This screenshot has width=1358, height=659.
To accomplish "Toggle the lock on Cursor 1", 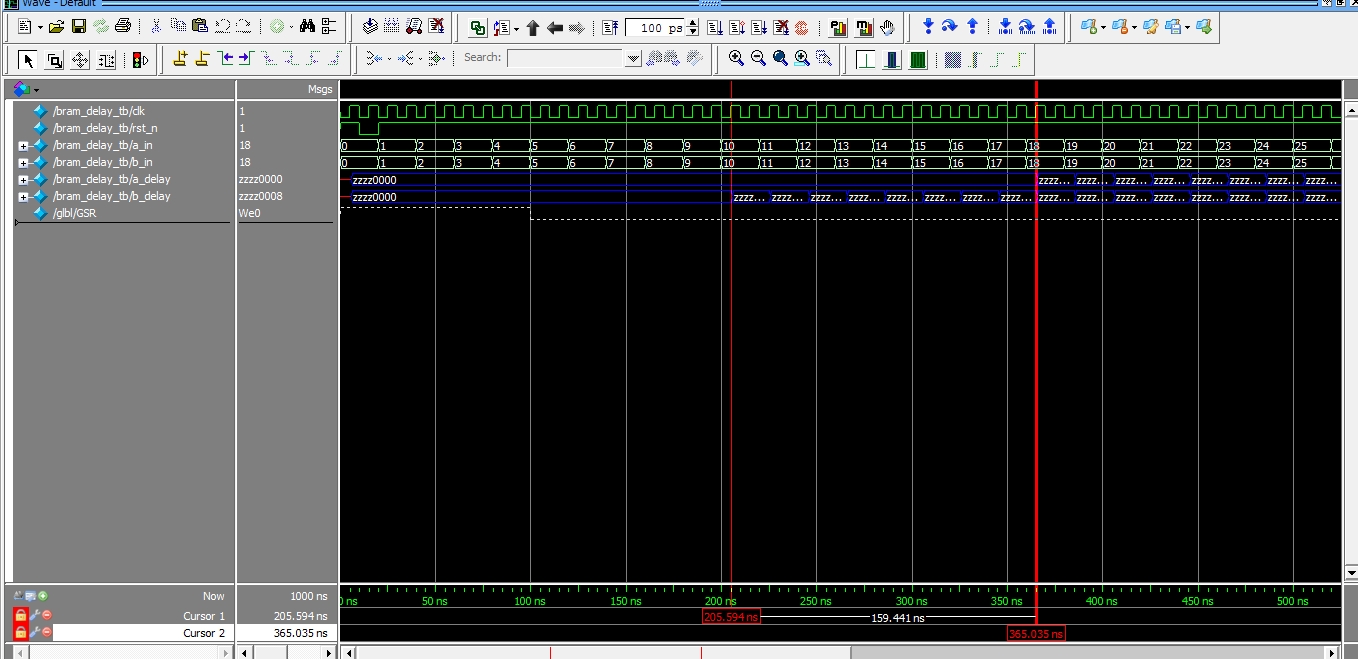I will pyautogui.click(x=20, y=616).
